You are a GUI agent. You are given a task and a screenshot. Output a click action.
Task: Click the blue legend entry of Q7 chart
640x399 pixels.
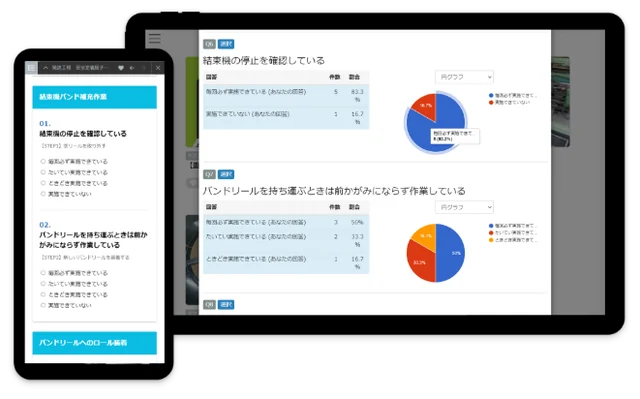click(x=513, y=226)
